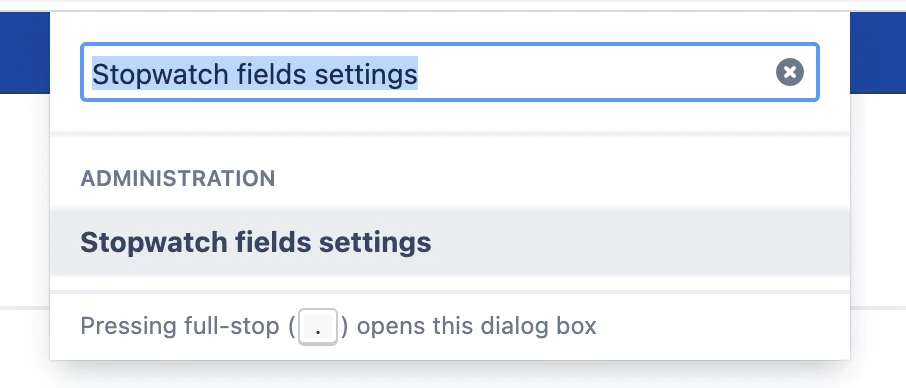Click the empty input area before the clear icon
Image resolution: width=906 pixels, height=388 pixels.
pyautogui.click(x=595, y=72)
